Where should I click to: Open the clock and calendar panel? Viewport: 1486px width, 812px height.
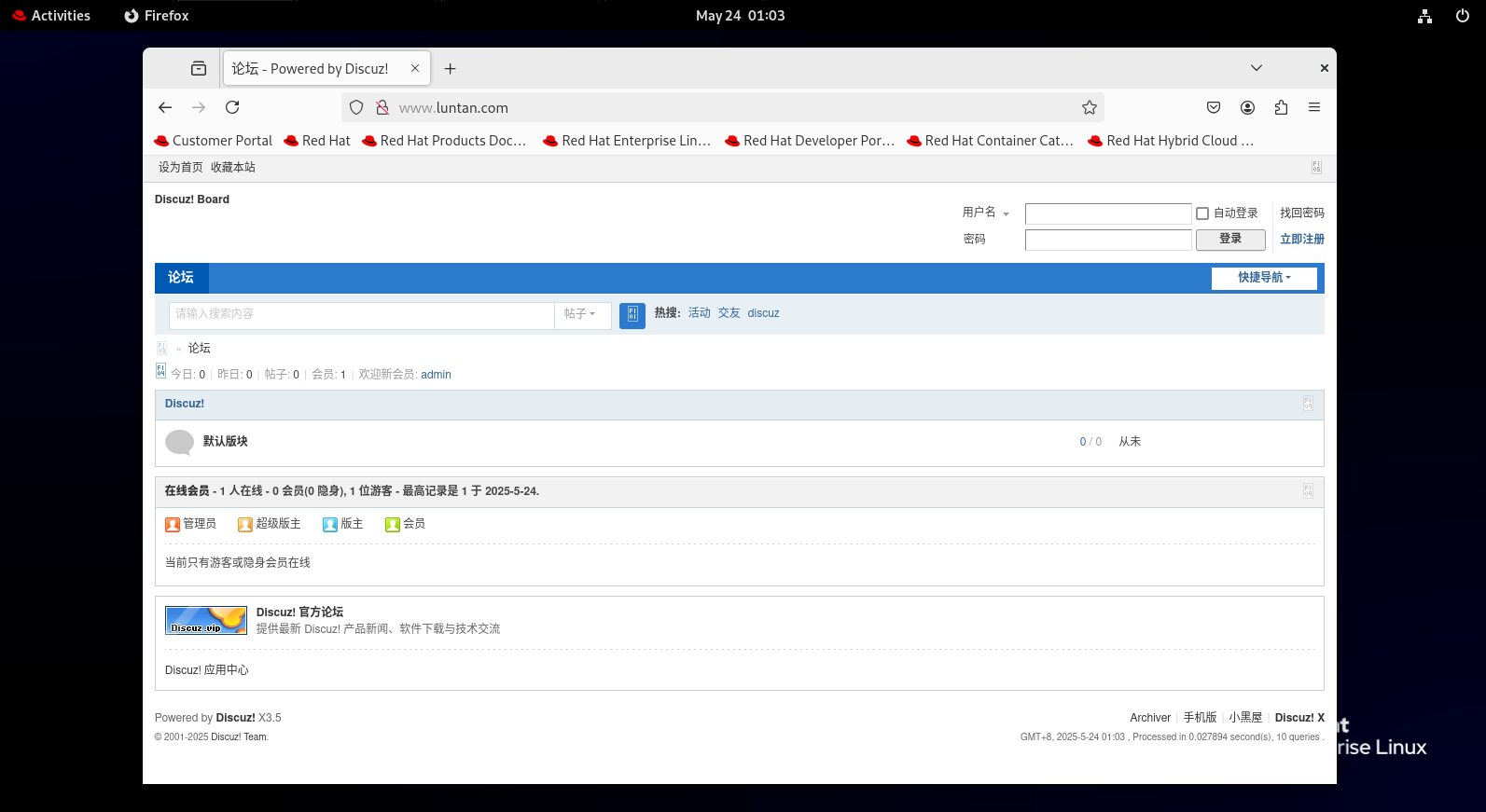[x=741, y=16]
